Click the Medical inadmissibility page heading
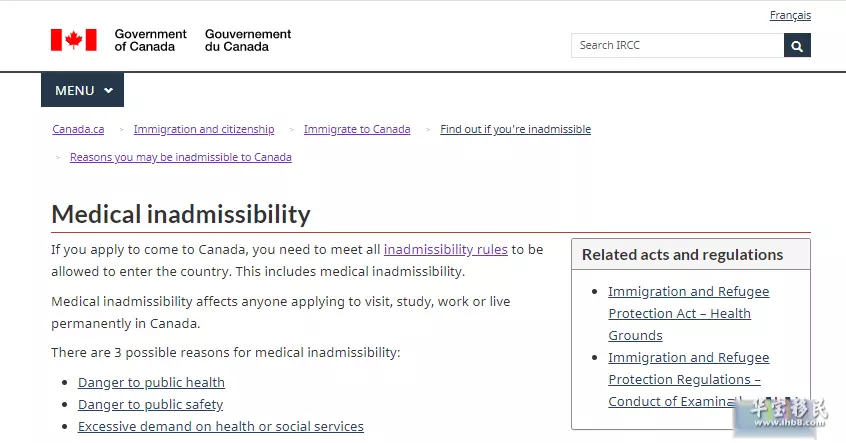Viewport: 846px width, 443px height. point(181,214)
